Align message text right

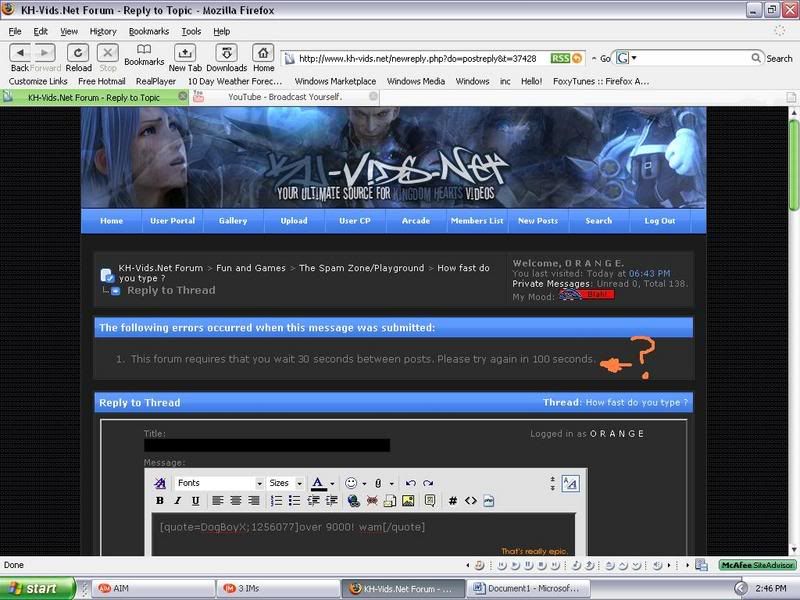point(254,501)
